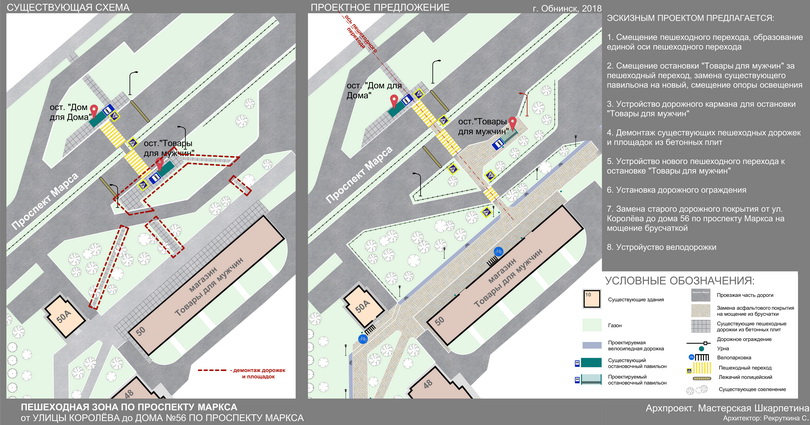Click the "СУЩЕСТВУЮЩАЯ СХЕМА" heading
The height and width of the screenshot is (425, 810).
[x=56, y=8]
